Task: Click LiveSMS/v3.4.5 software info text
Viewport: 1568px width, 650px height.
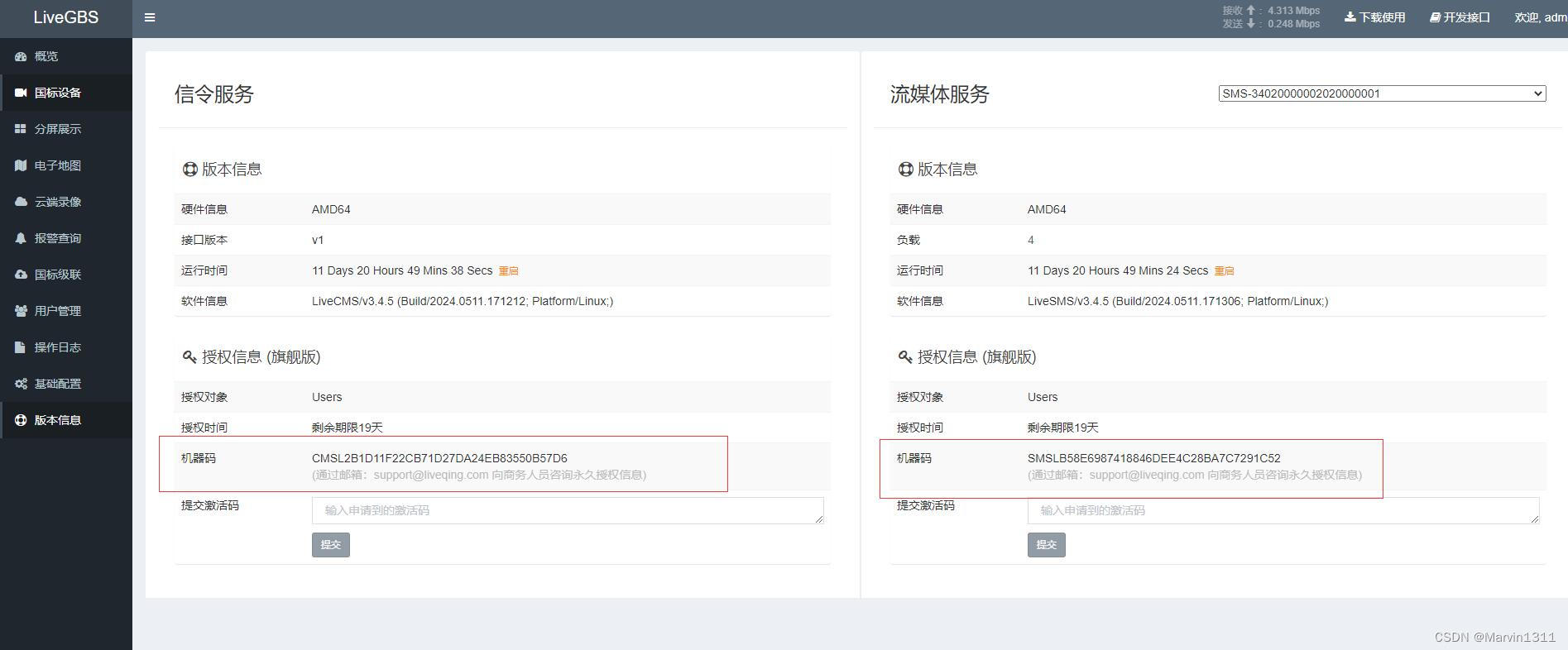Action: (1178, 301)
